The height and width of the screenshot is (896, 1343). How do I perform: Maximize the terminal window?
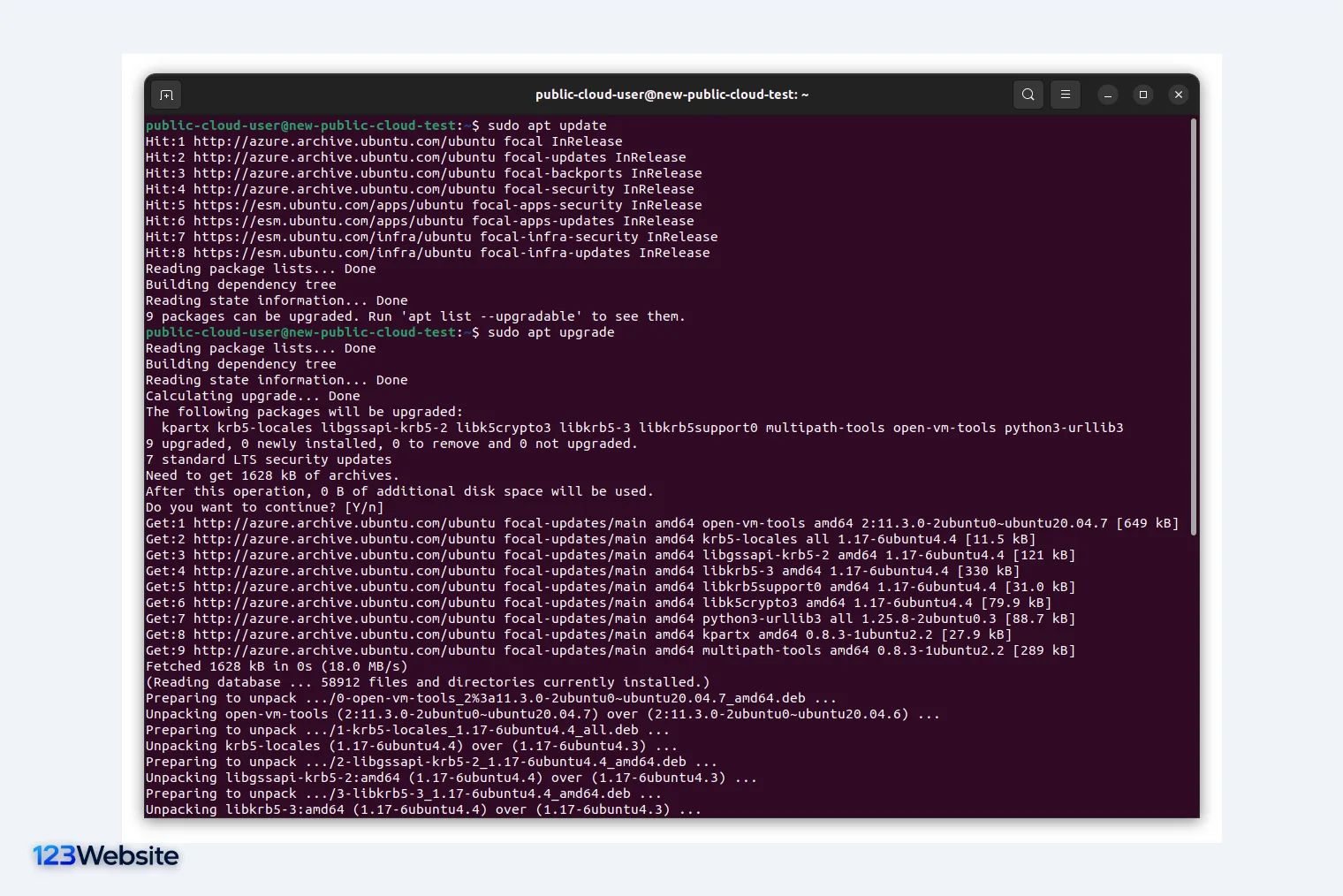click(1142, 95)
